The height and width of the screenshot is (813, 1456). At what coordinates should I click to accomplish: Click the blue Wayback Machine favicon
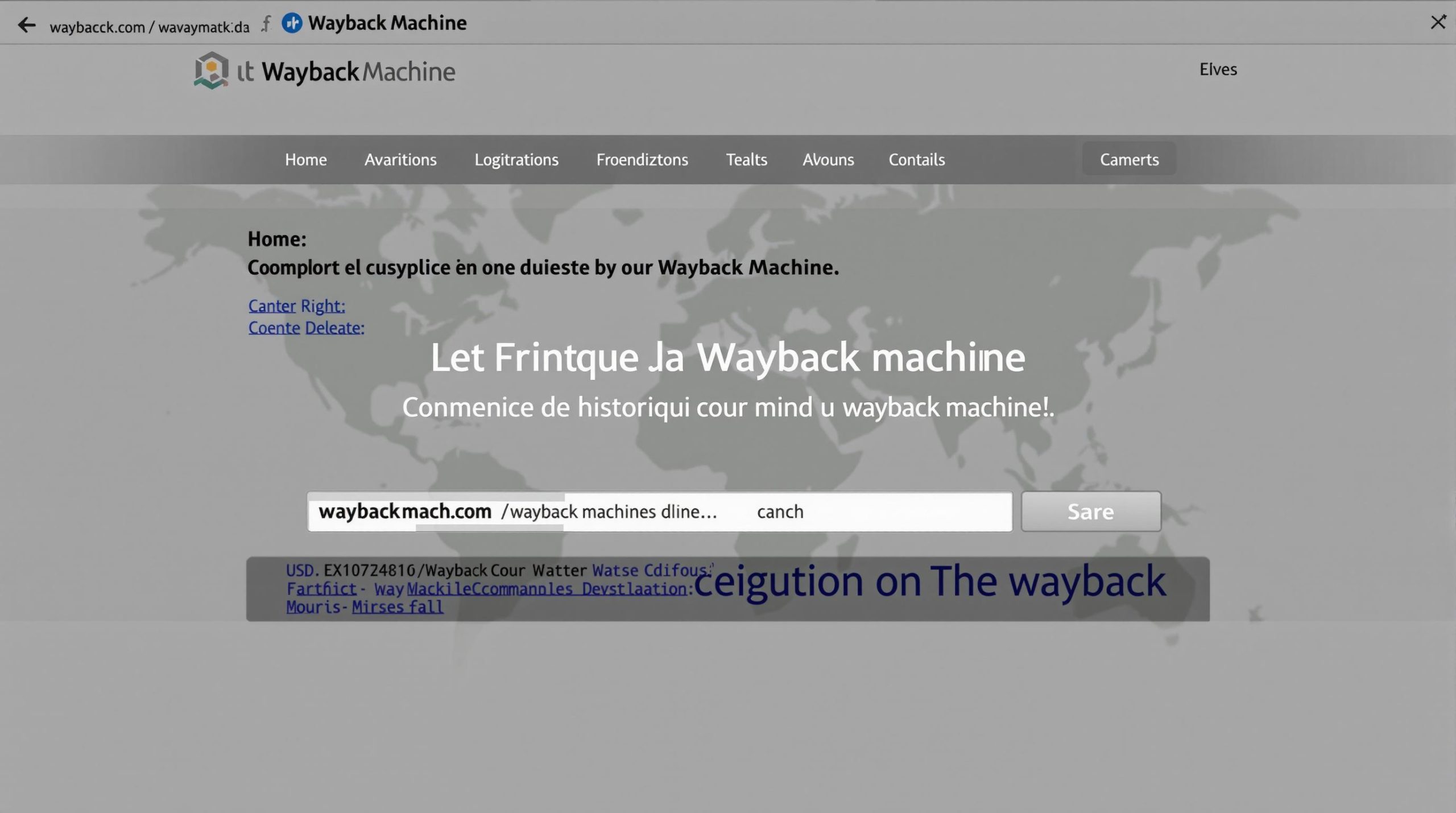tap(292, 23)
